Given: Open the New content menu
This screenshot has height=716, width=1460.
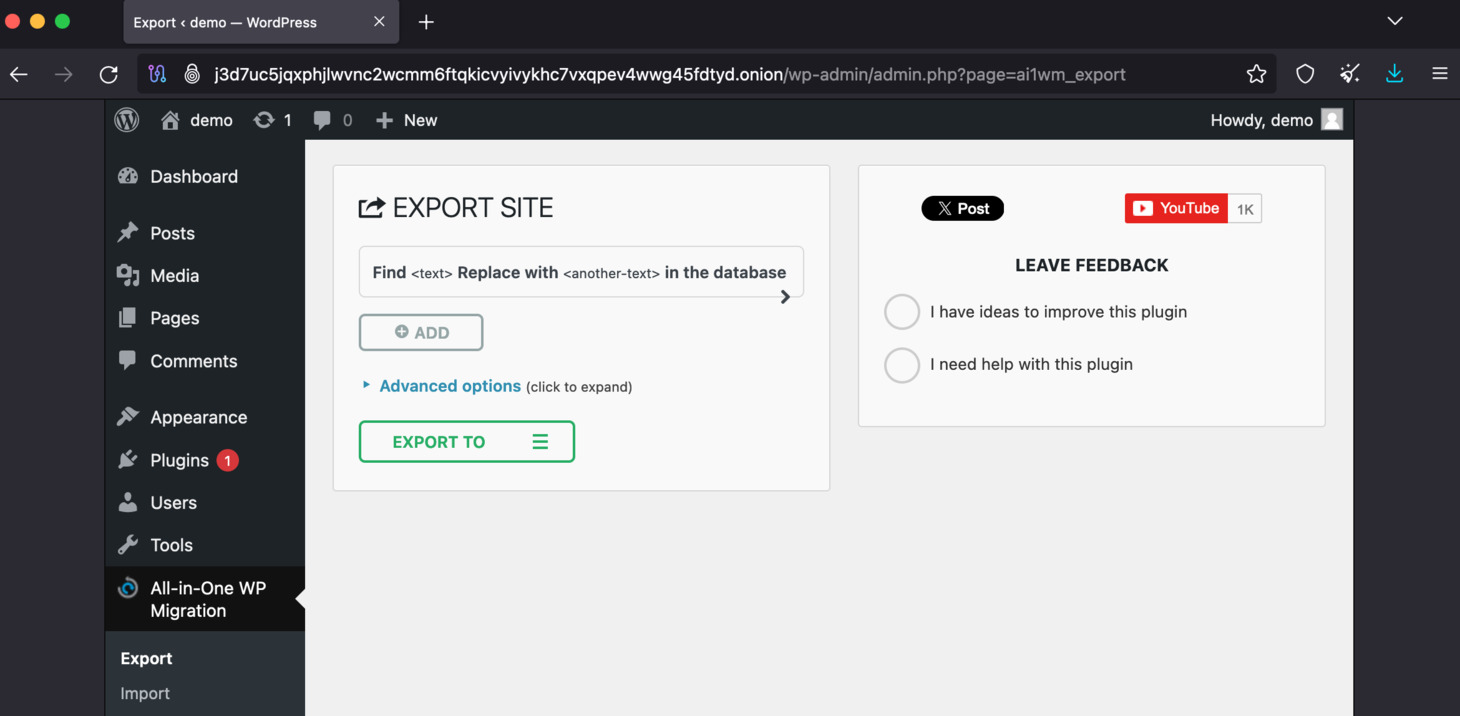Looking at the screenshot, I should coord(406,120).
